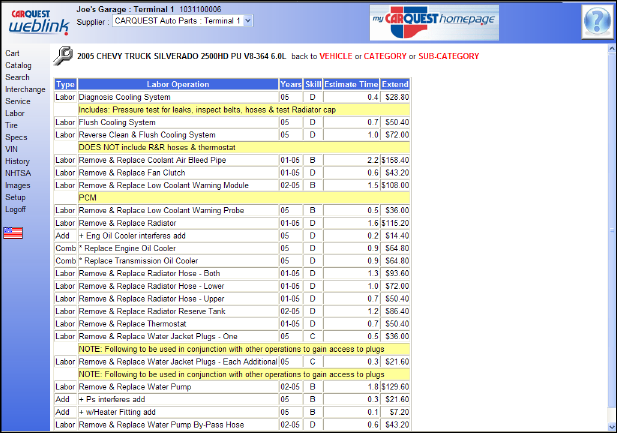Open Cart in the sidebar

[12, 53]
